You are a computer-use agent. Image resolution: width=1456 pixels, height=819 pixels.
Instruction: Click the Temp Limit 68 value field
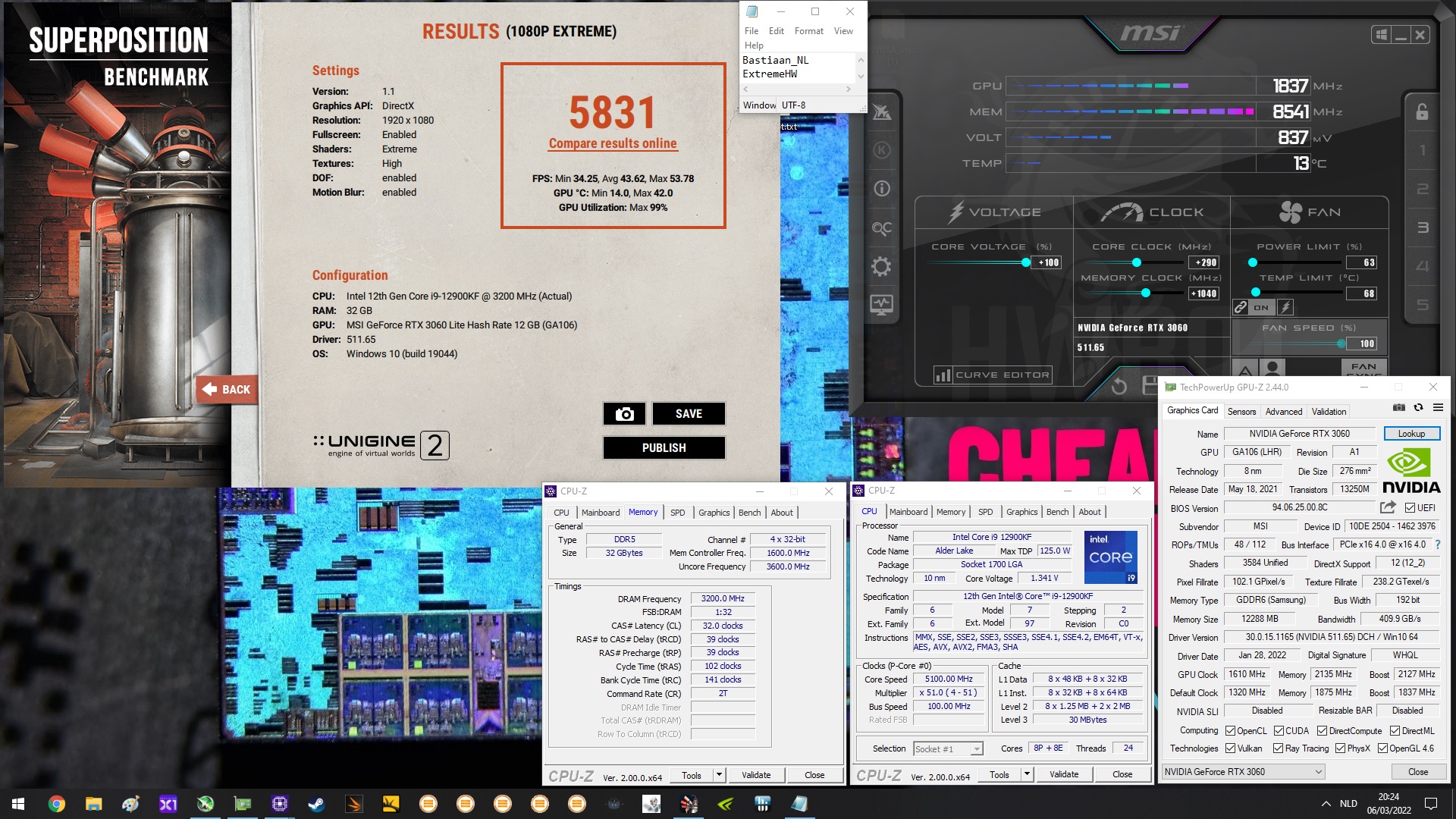1362,293
